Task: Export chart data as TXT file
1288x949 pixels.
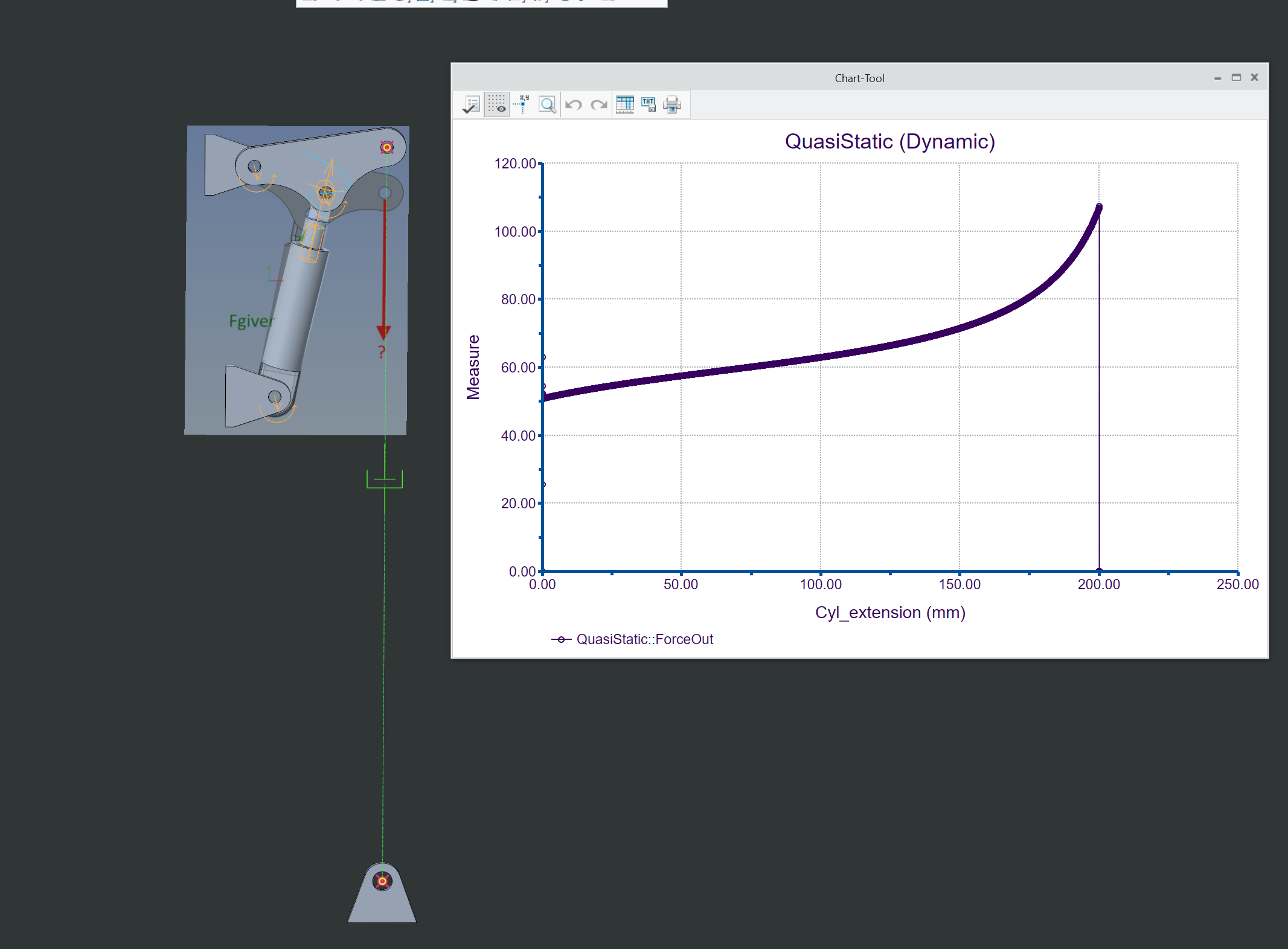Action: tap(648, 104)
